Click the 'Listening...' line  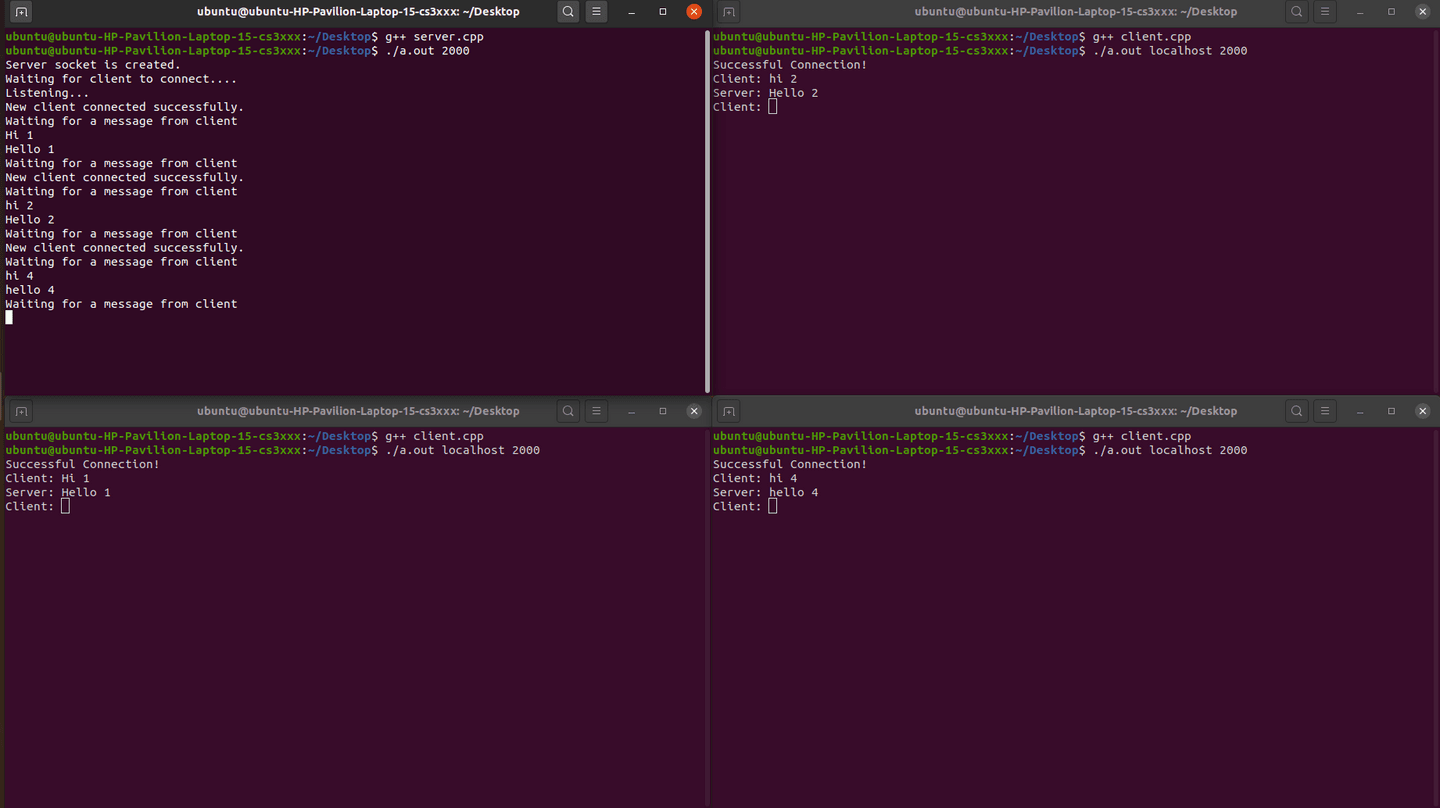tap(47, 93)
